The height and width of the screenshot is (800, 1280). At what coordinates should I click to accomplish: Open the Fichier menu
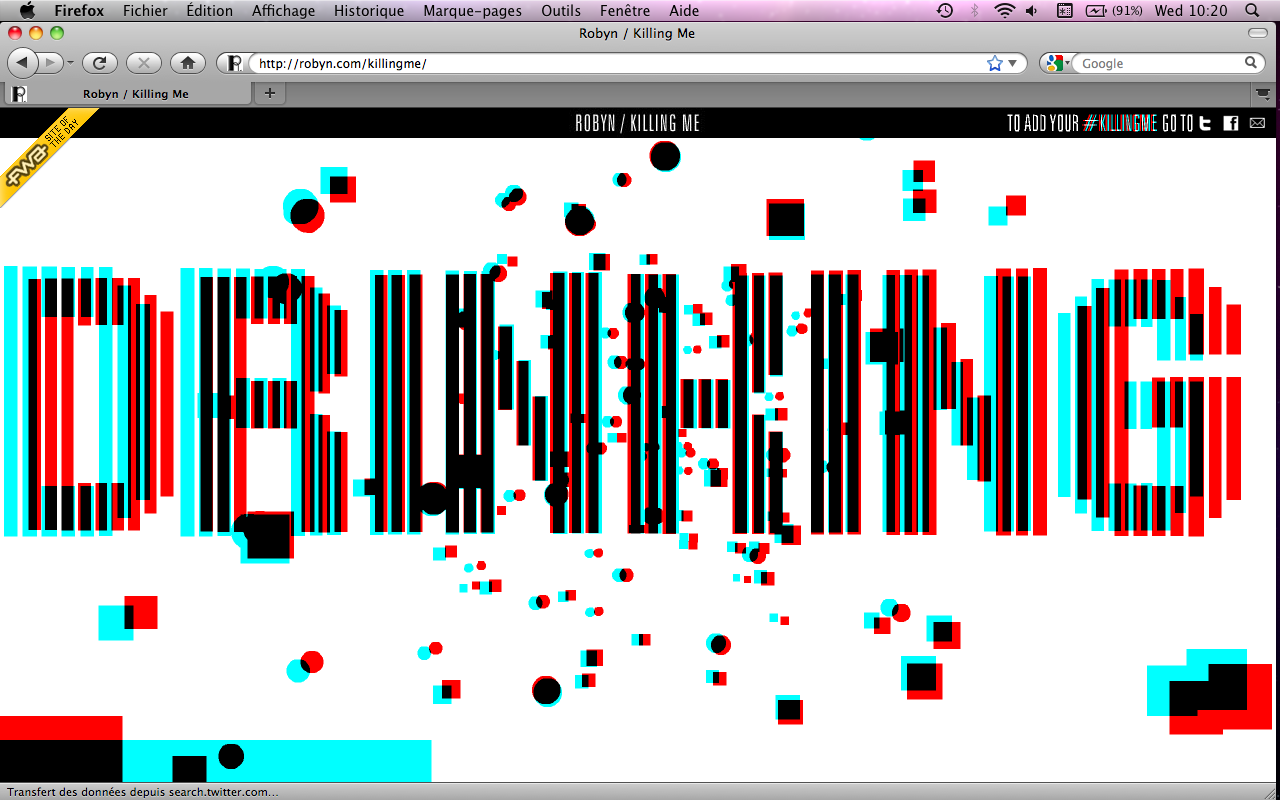click(145, 11)
